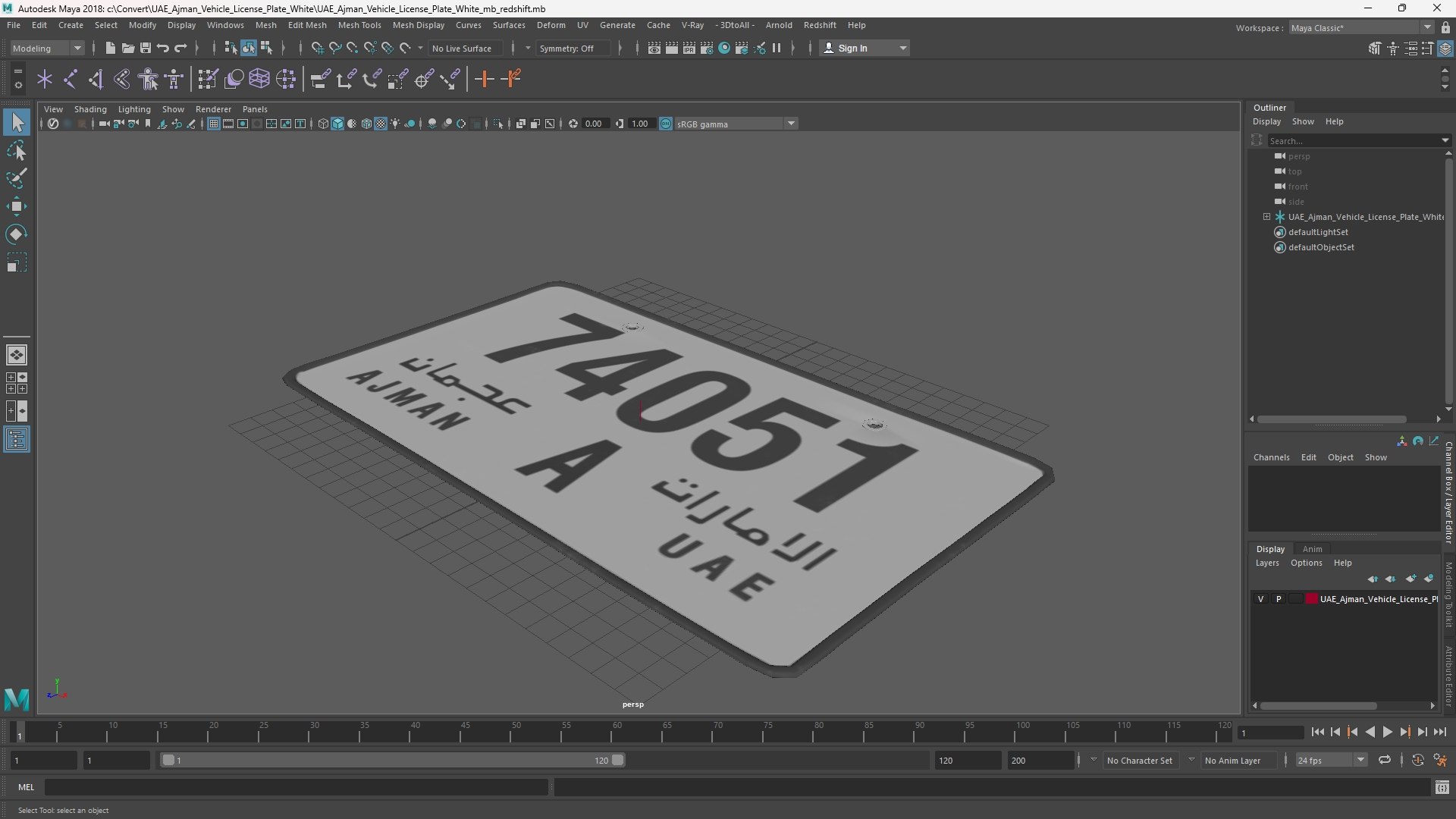Click the No Live Surface field

tap(464, 48)
